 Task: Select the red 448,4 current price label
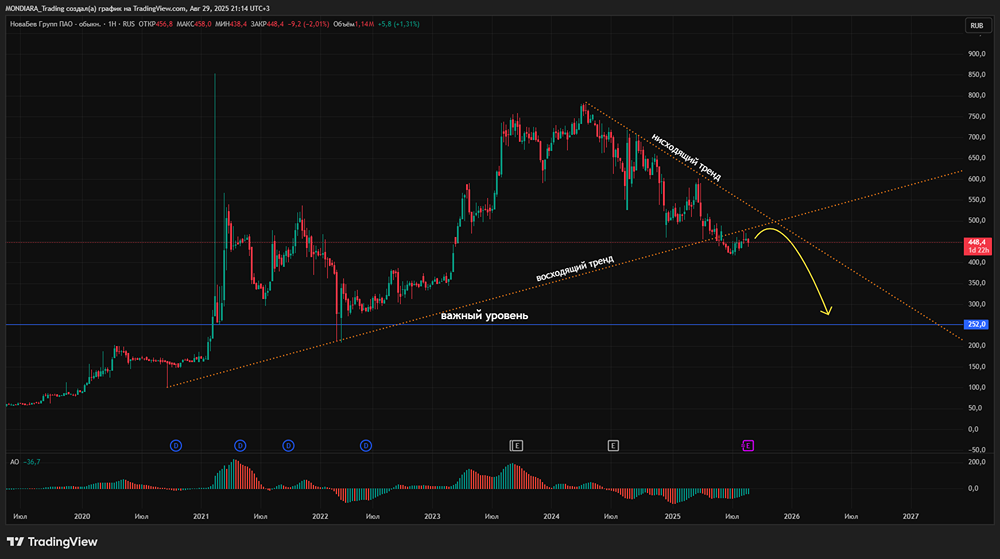[977, 246]
